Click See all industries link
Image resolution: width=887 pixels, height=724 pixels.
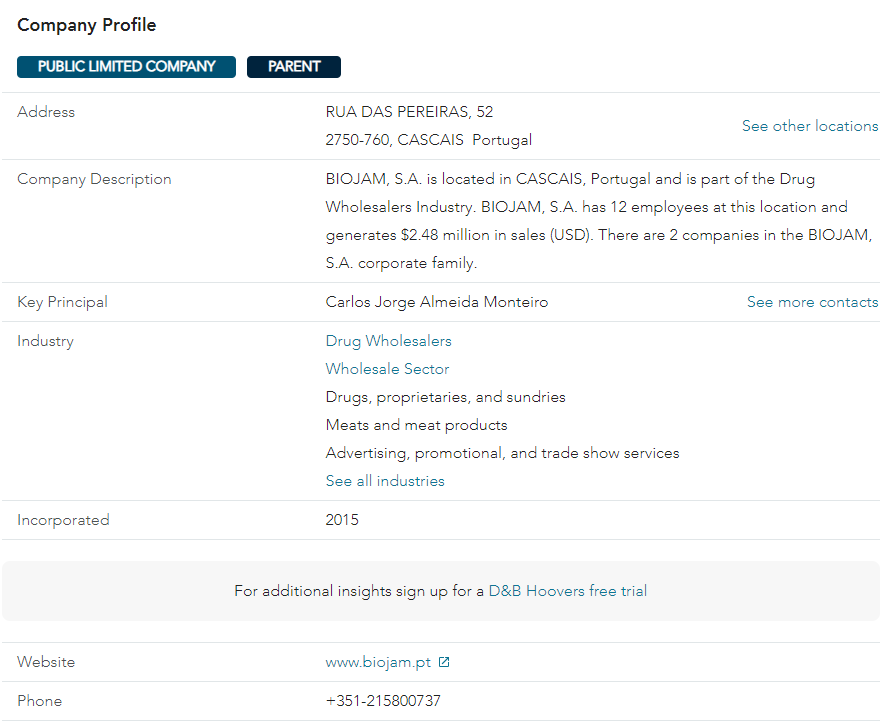385,481
